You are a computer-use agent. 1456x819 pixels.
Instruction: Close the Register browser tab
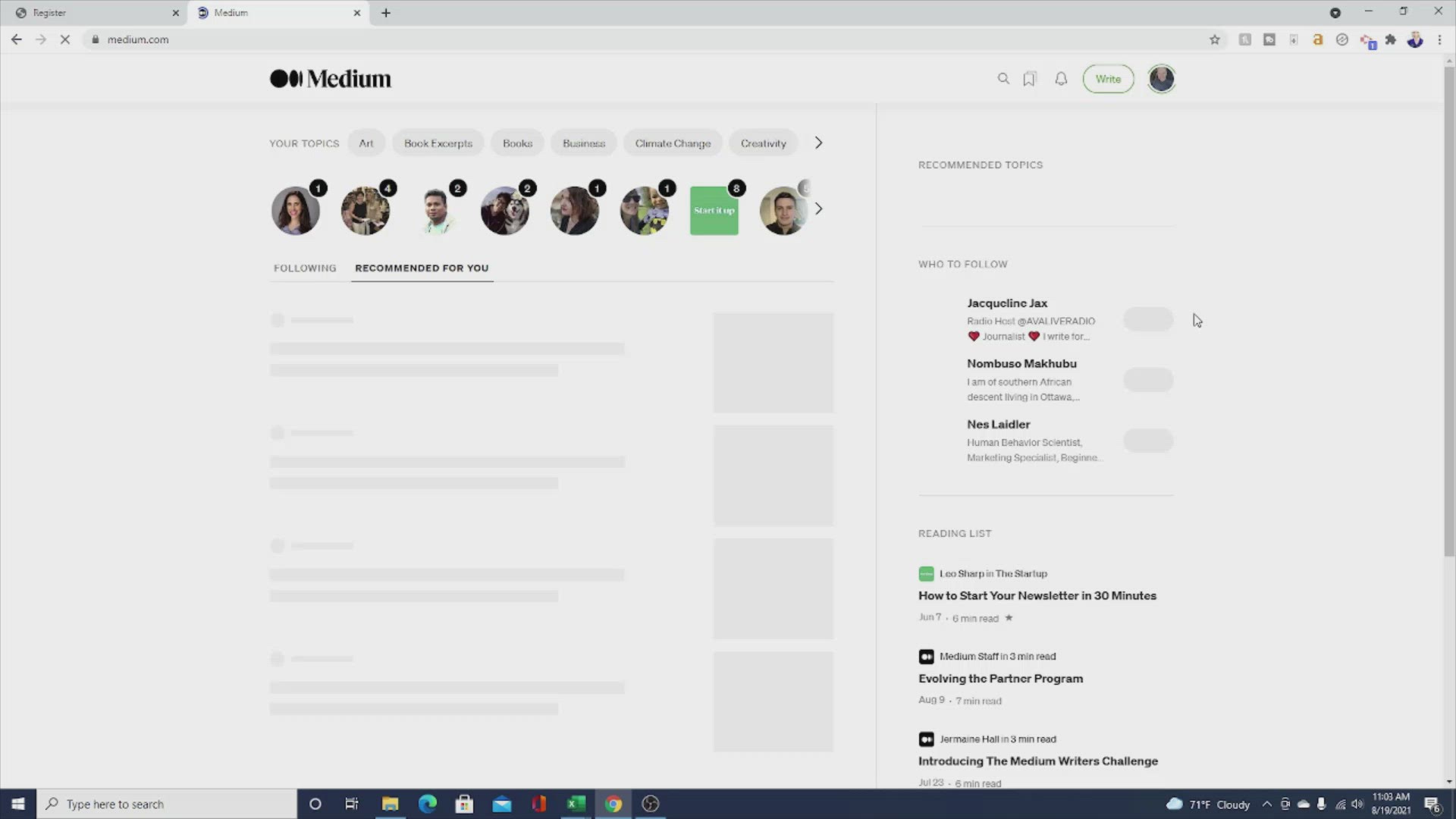tap(175, 13)
